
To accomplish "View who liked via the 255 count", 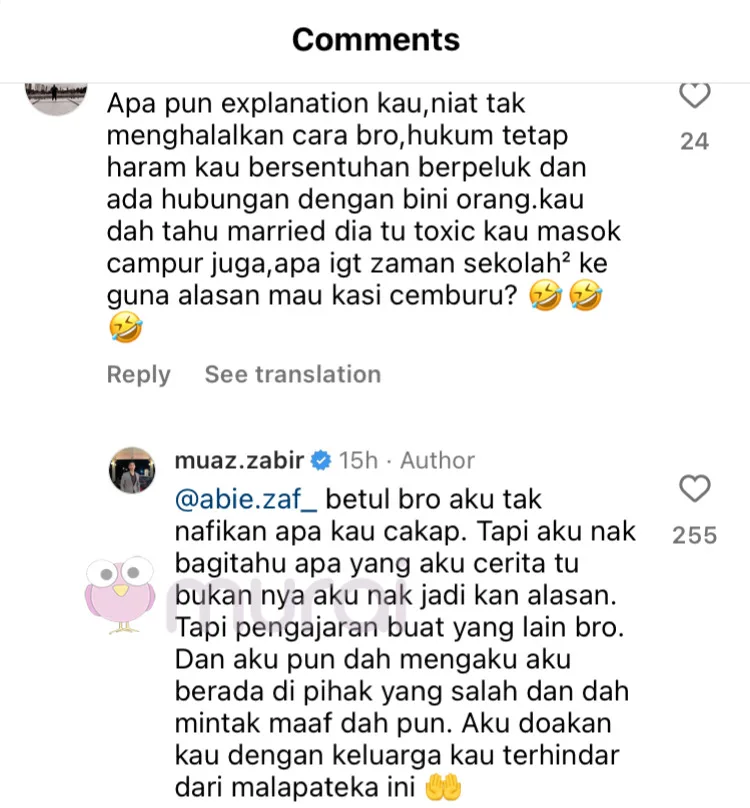I will coord(694,535).
